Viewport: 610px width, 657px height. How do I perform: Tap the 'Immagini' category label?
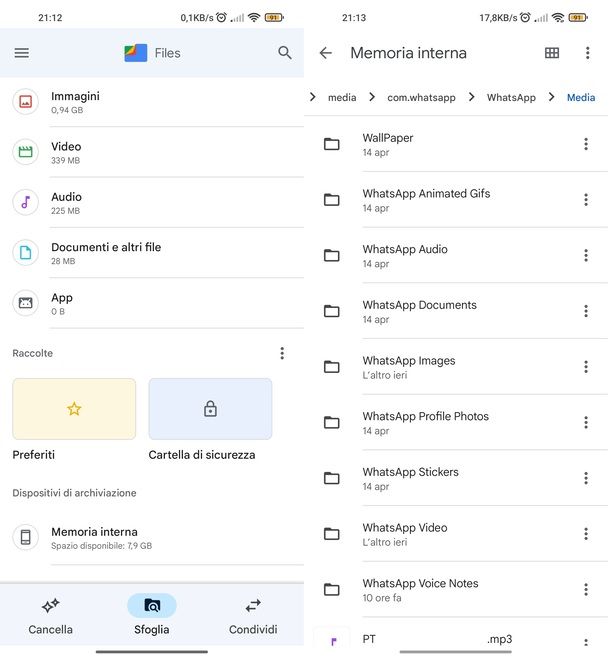(x=75, y=96)
